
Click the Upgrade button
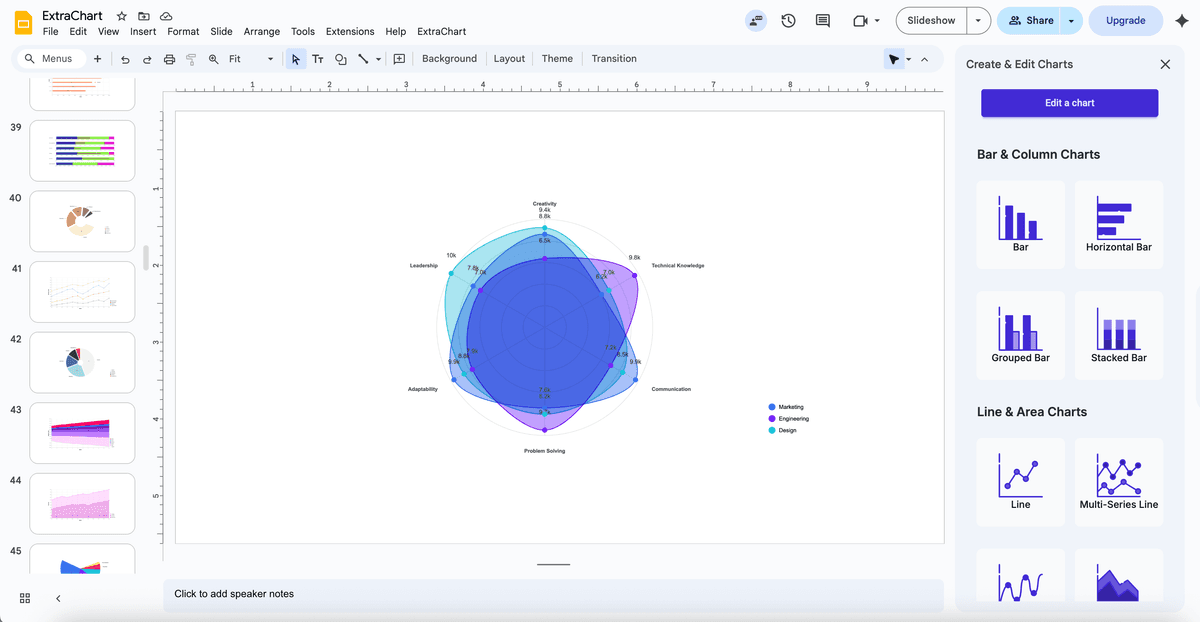tap(1125, 20)
